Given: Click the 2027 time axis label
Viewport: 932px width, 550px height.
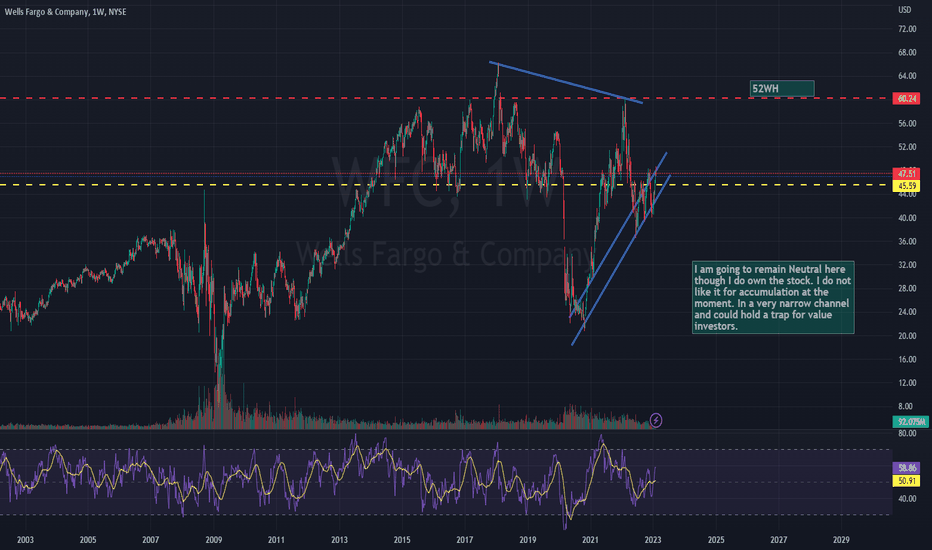Looking at the screenshot, I should tap(778, 540).
